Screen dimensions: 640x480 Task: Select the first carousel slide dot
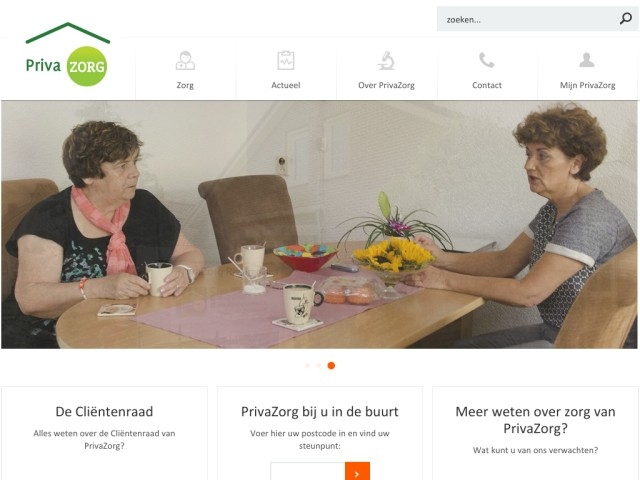tap(308, 366)
